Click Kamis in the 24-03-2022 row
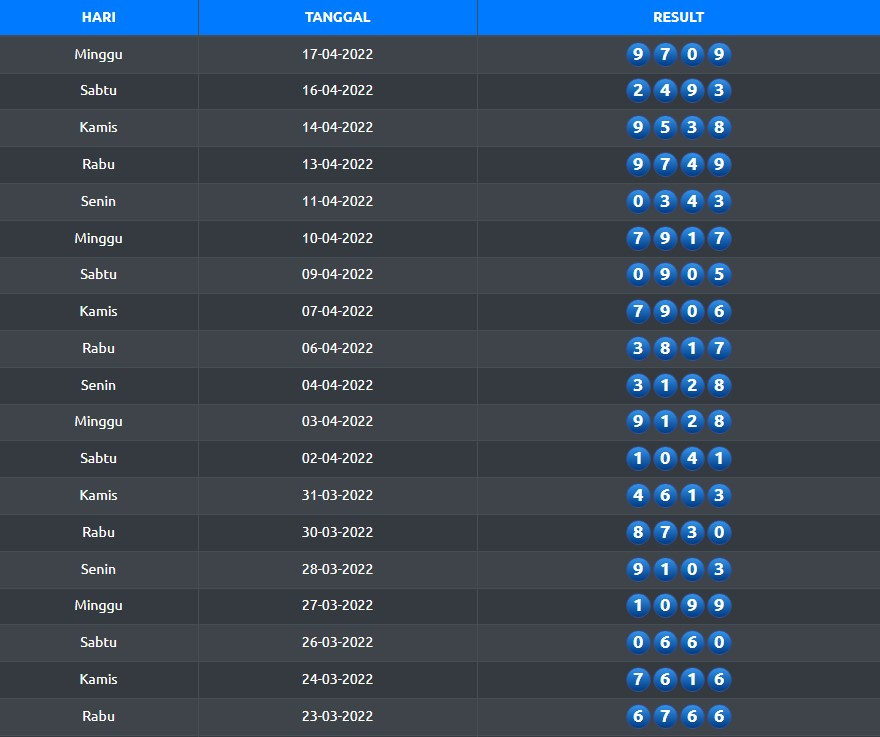Image resolution: width=880 pixels, height=737 pixels. (x=99, y=680)
